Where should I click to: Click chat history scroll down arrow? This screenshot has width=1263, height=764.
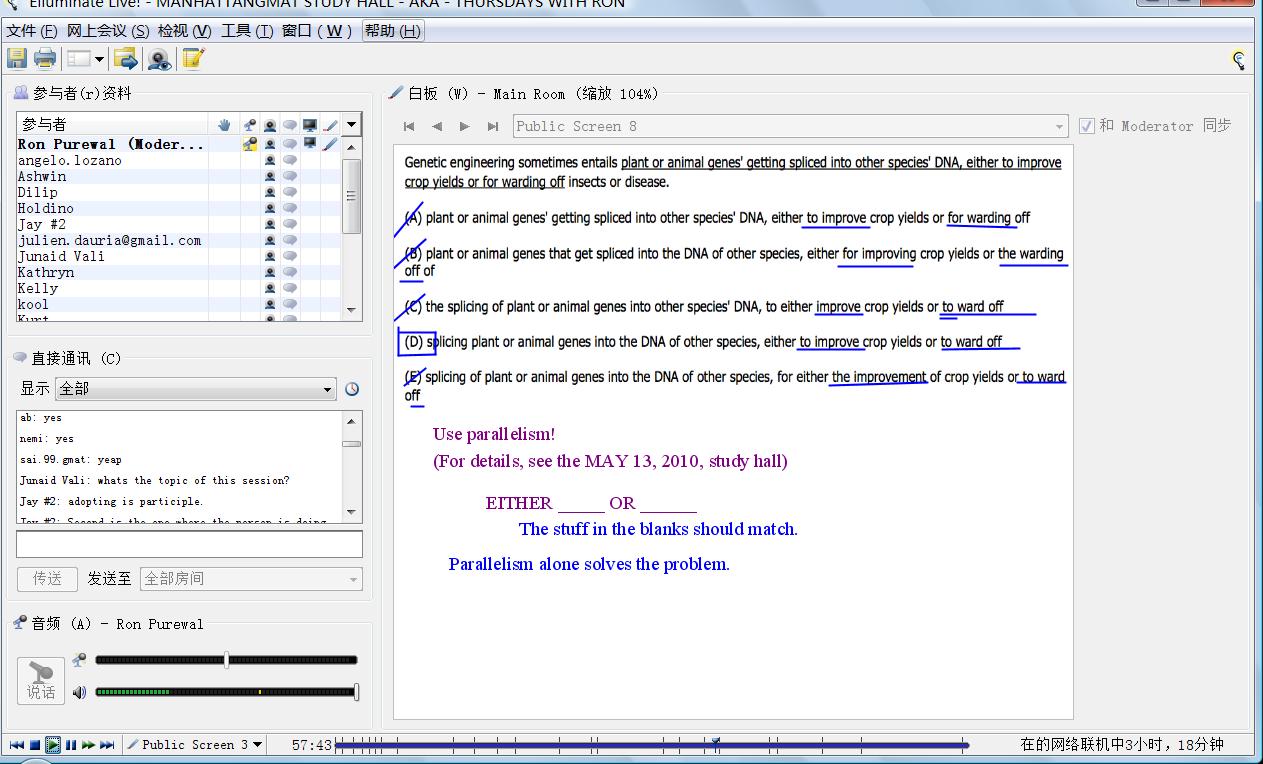[351, 513]
